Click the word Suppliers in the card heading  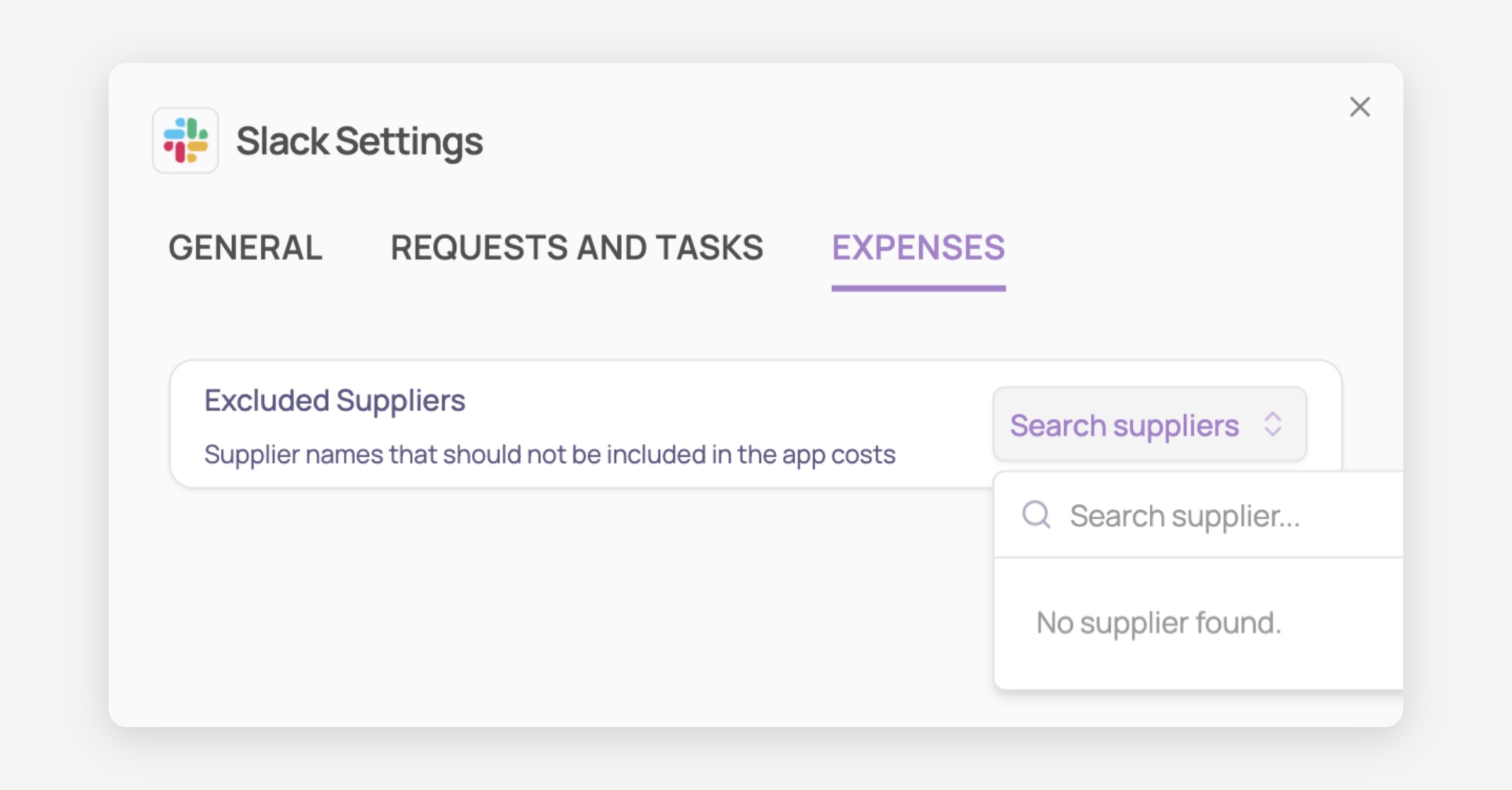coord(400,401)
